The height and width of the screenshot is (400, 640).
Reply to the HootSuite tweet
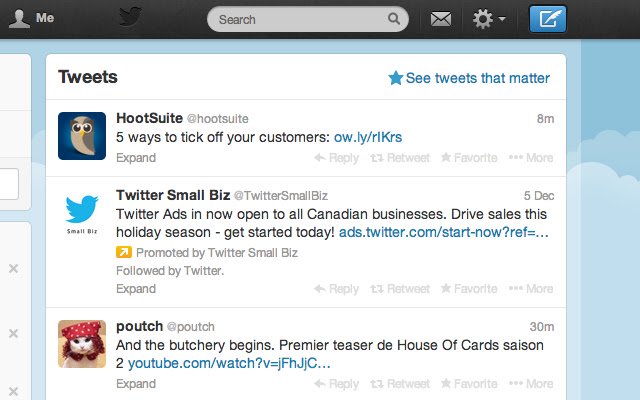click(336, 158)
